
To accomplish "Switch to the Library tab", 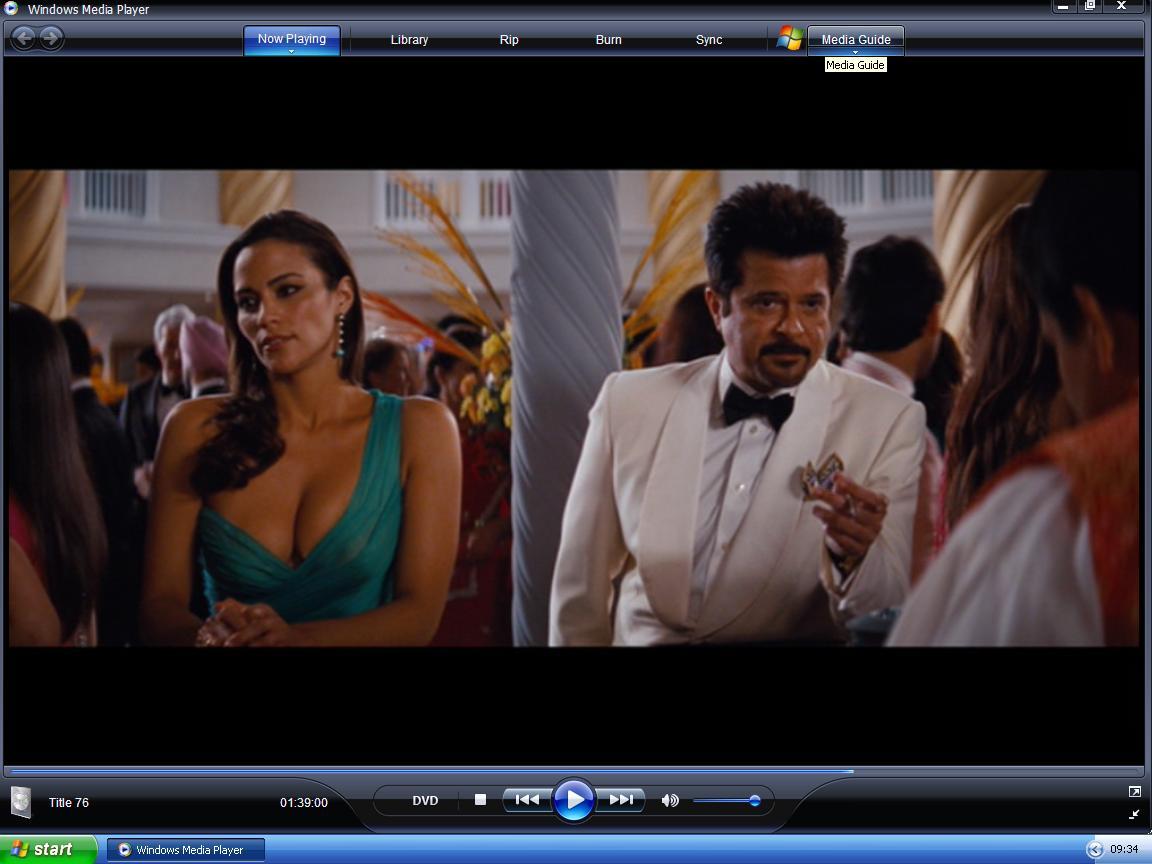I will click(x=409, y=40).
